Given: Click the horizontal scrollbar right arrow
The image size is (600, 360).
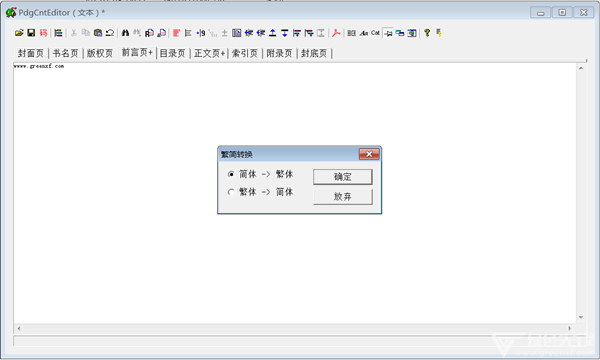Looking at the screenshot, I should click(570, 328).
